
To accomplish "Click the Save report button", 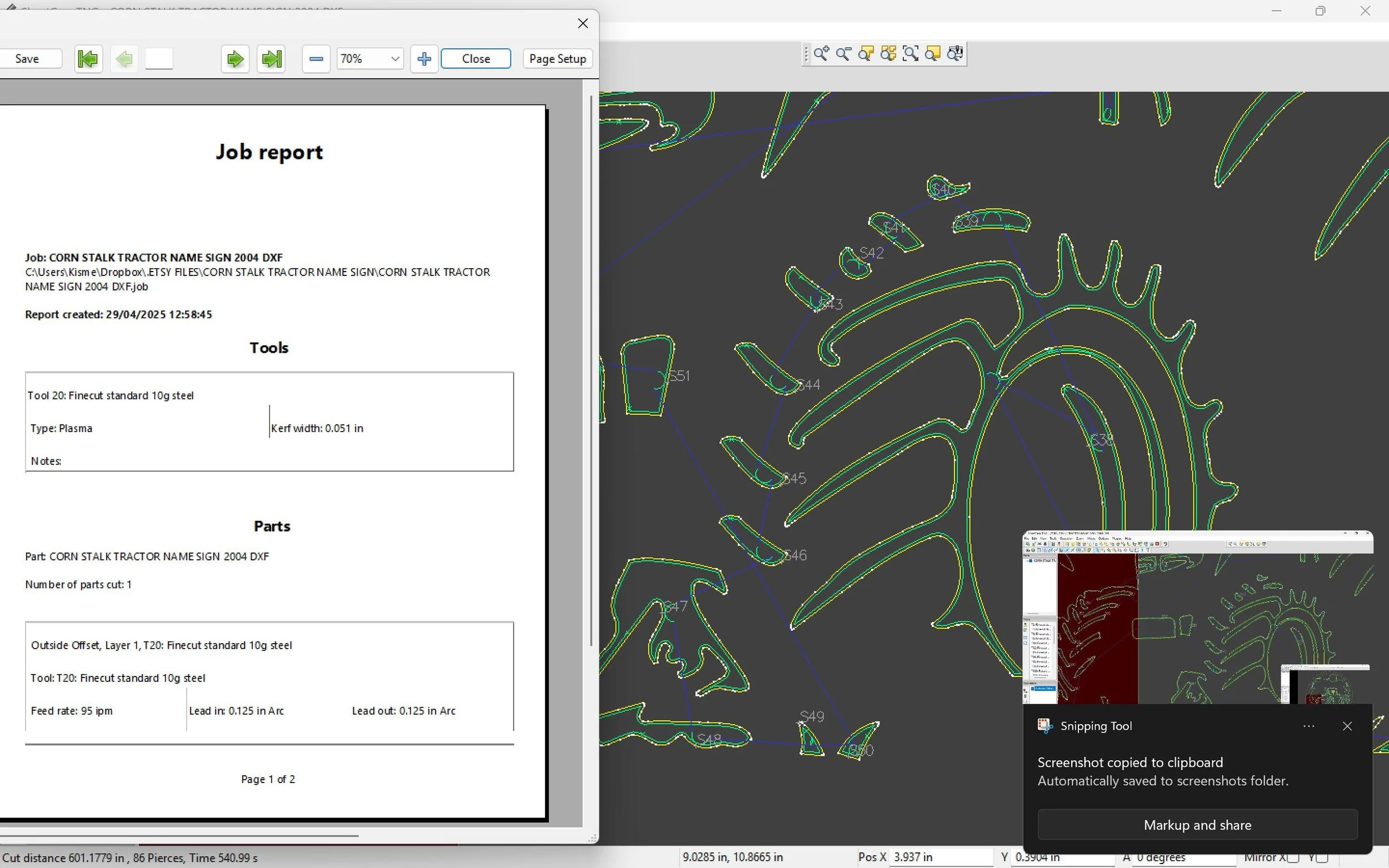I will tap(28, 58).
